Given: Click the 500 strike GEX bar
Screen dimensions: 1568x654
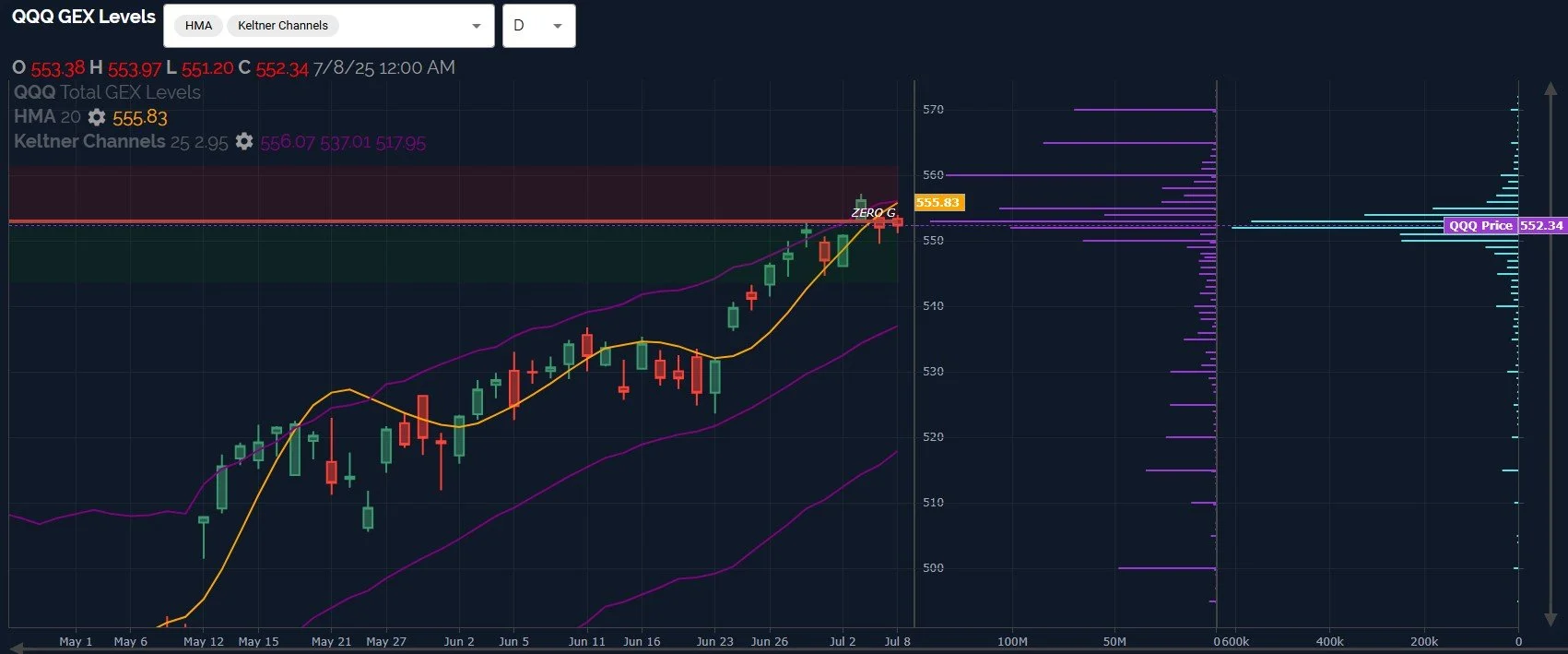Looking at the screenshot, I should click(x=1167, y=568).
